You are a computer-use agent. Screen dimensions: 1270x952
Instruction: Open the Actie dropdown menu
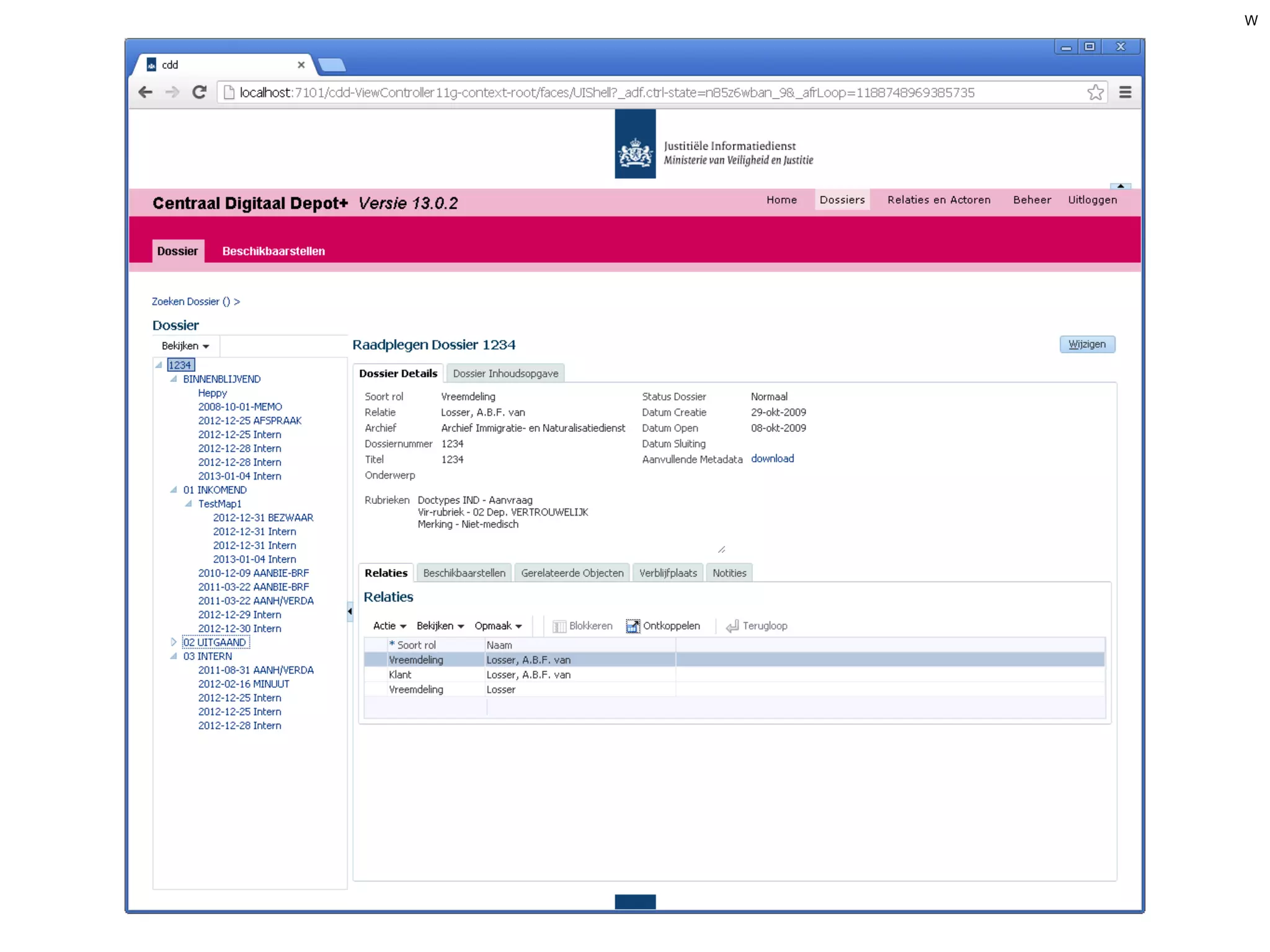tap(389, 626)
